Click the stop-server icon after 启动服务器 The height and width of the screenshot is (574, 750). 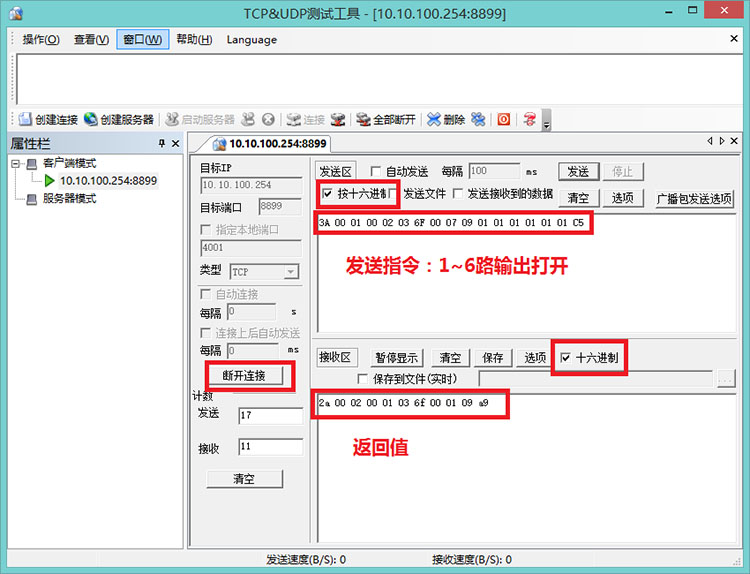(x=248, y=119)
